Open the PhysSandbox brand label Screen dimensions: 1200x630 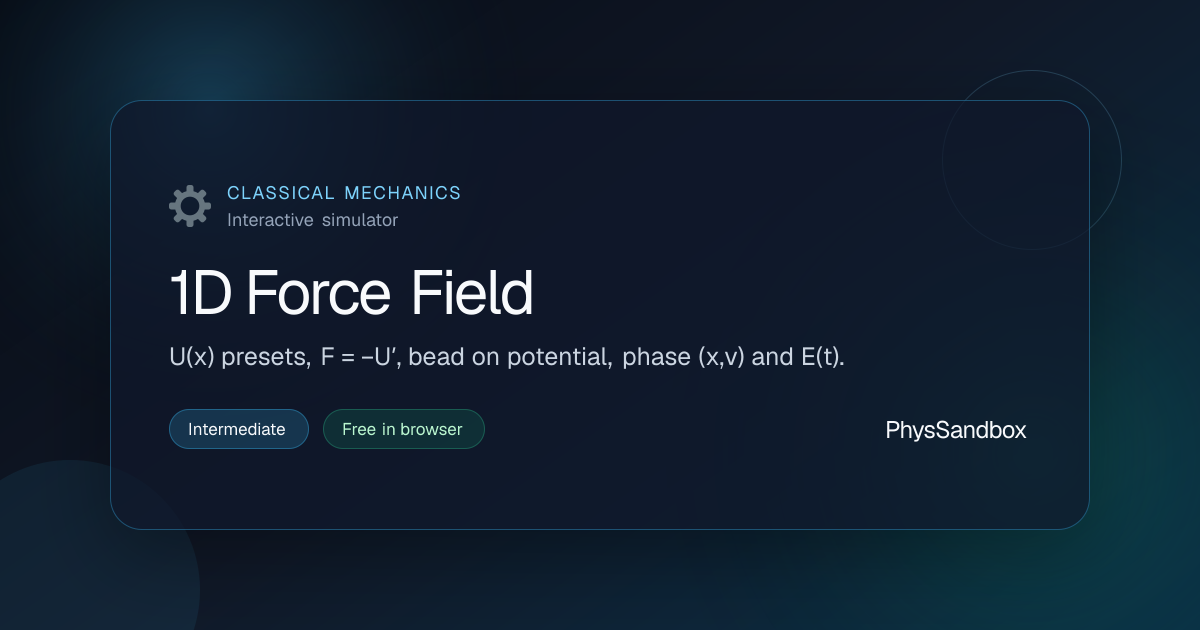tap(956, 430)
